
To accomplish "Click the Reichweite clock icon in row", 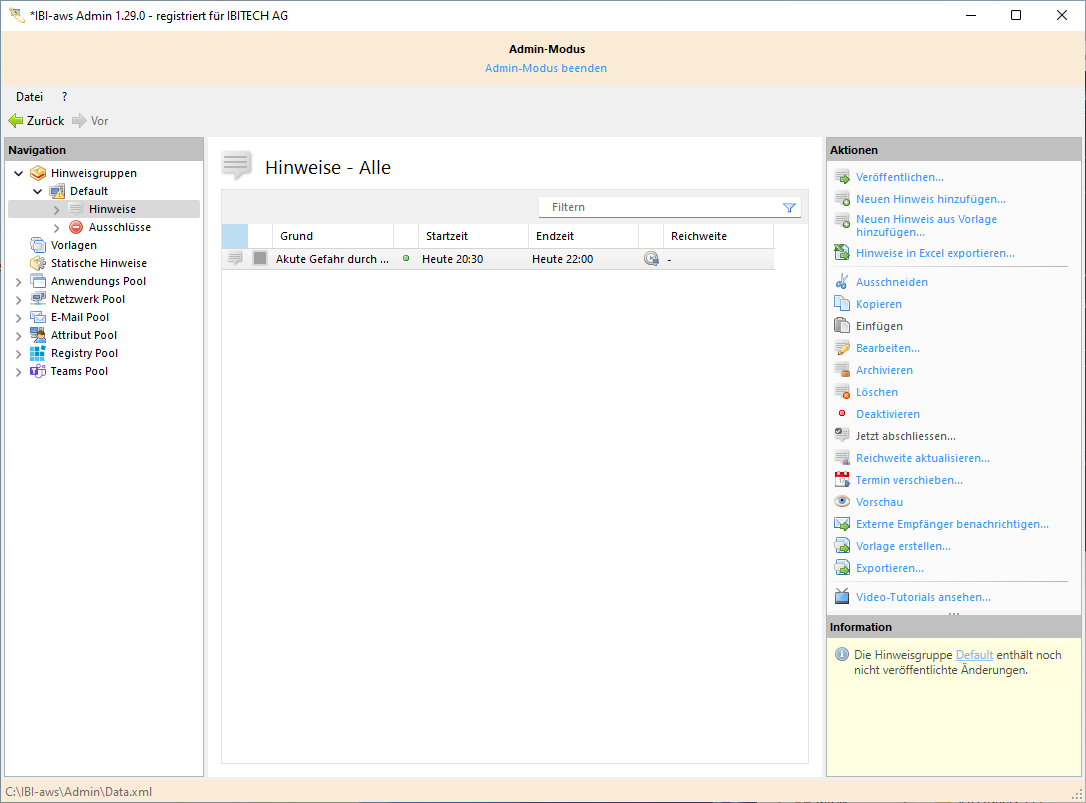I will coord(651,259).
